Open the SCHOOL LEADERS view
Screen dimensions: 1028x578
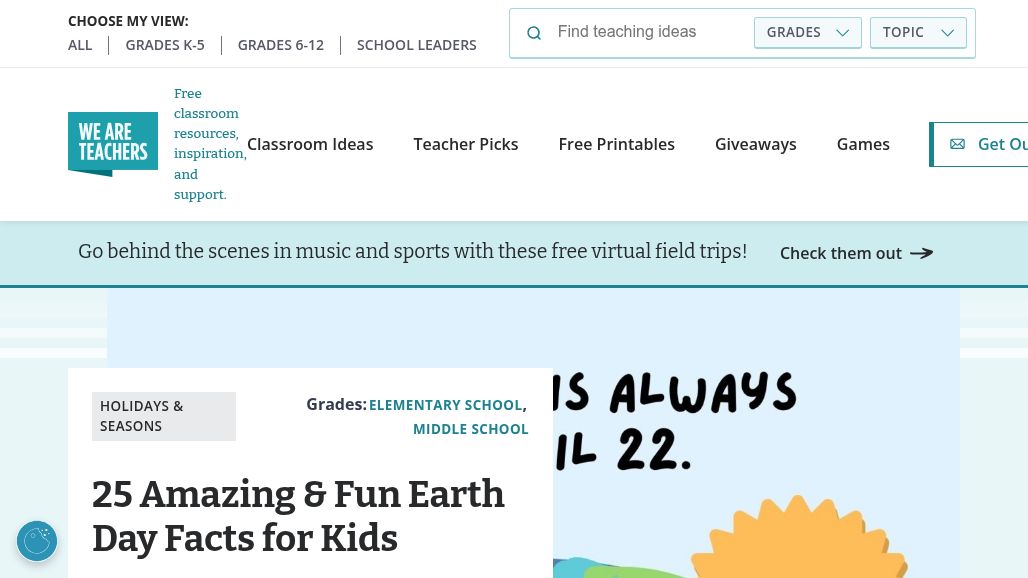416,44
